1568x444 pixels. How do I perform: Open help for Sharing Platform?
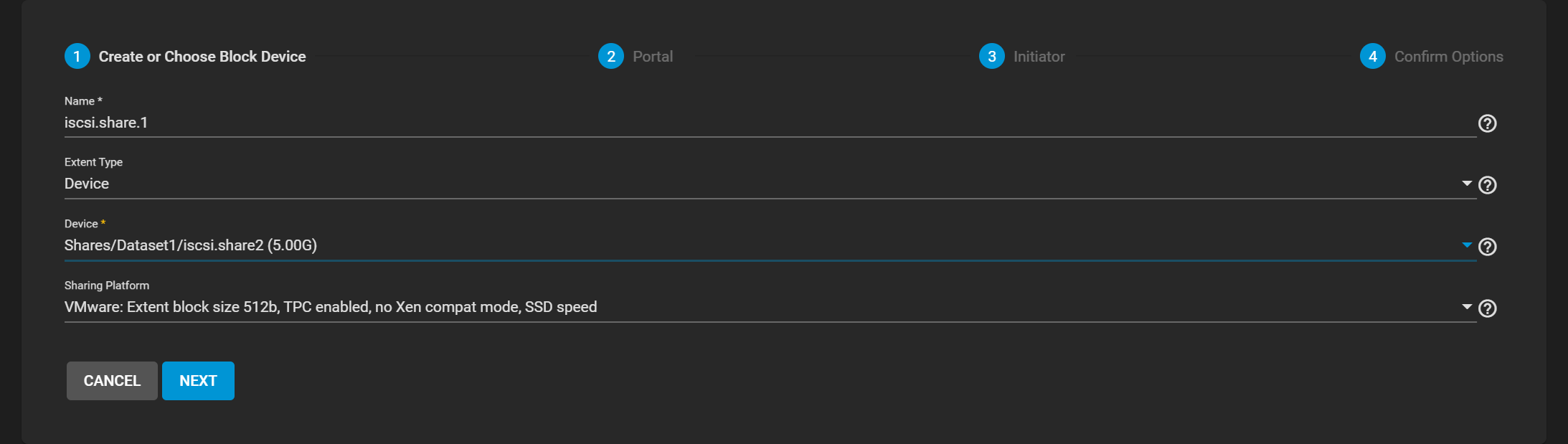[x=1487, y=308]
